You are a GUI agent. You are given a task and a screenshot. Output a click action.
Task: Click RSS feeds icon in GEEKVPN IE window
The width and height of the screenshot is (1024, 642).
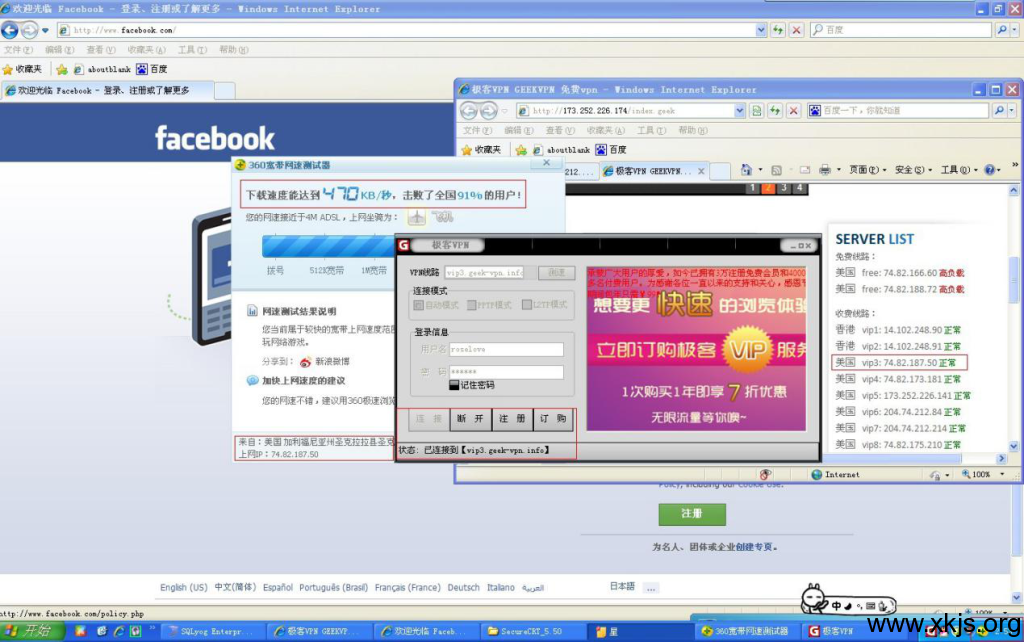(776, 170)
